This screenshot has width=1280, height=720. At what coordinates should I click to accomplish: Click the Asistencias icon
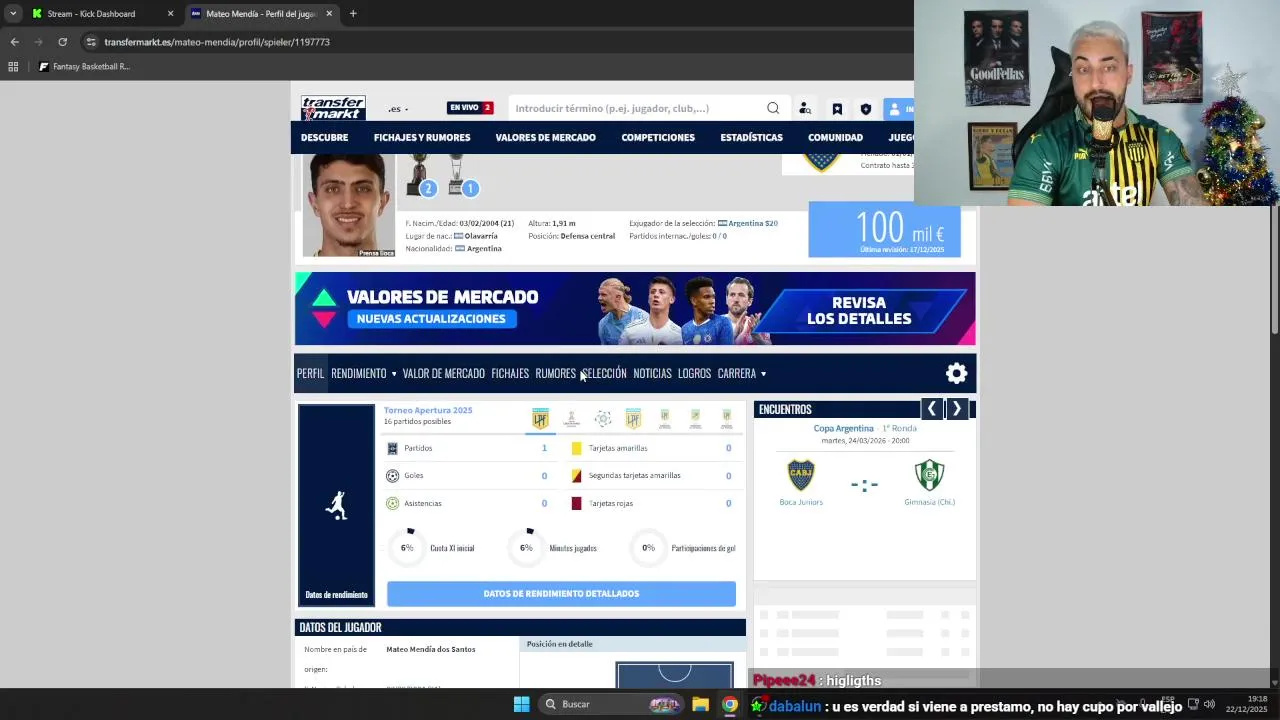coord(392,503)
